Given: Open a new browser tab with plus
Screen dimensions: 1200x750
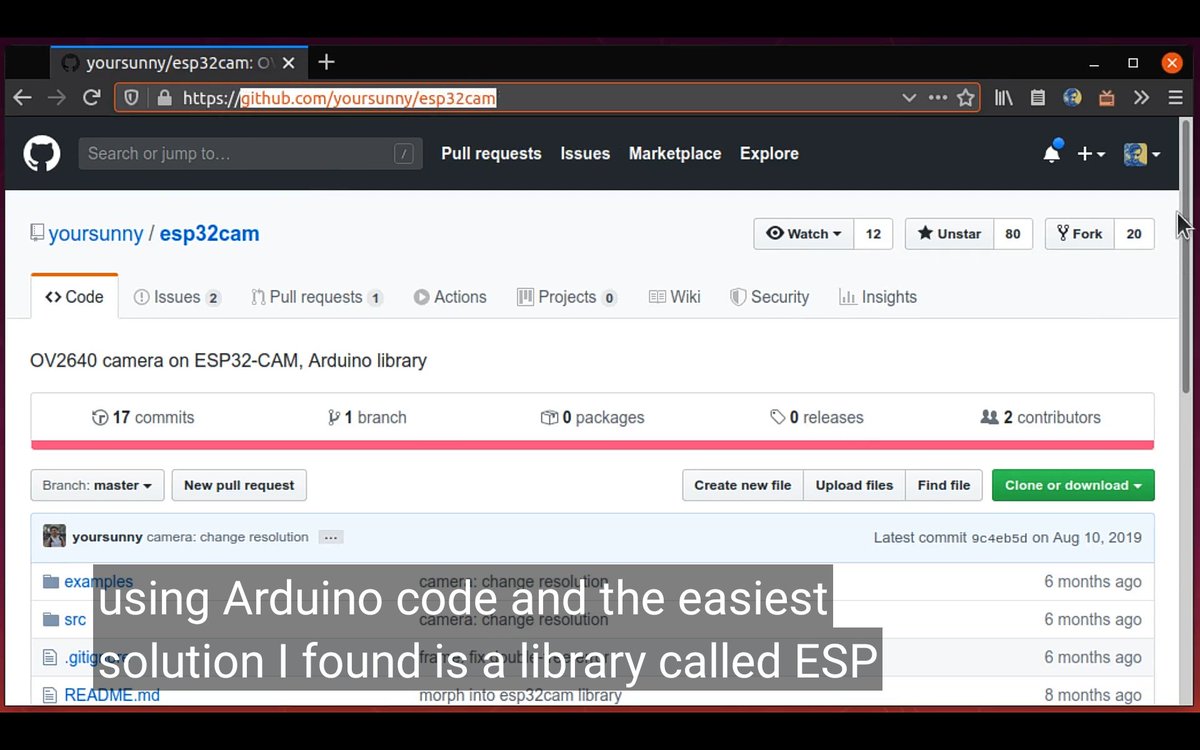Looking at the screenshot, I should 326,62.
